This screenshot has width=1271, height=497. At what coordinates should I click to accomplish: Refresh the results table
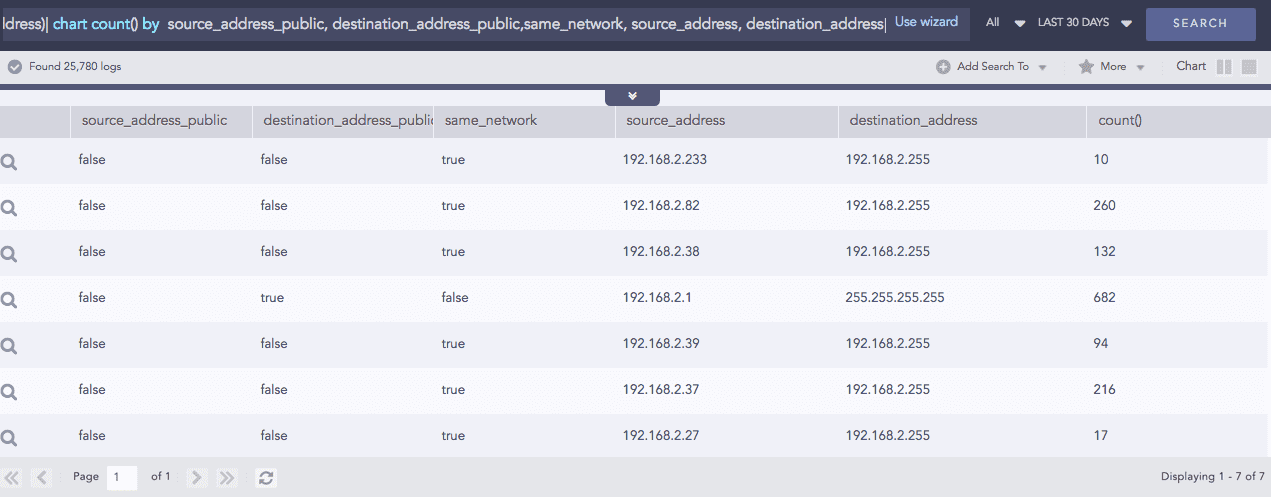coord(266,478)
